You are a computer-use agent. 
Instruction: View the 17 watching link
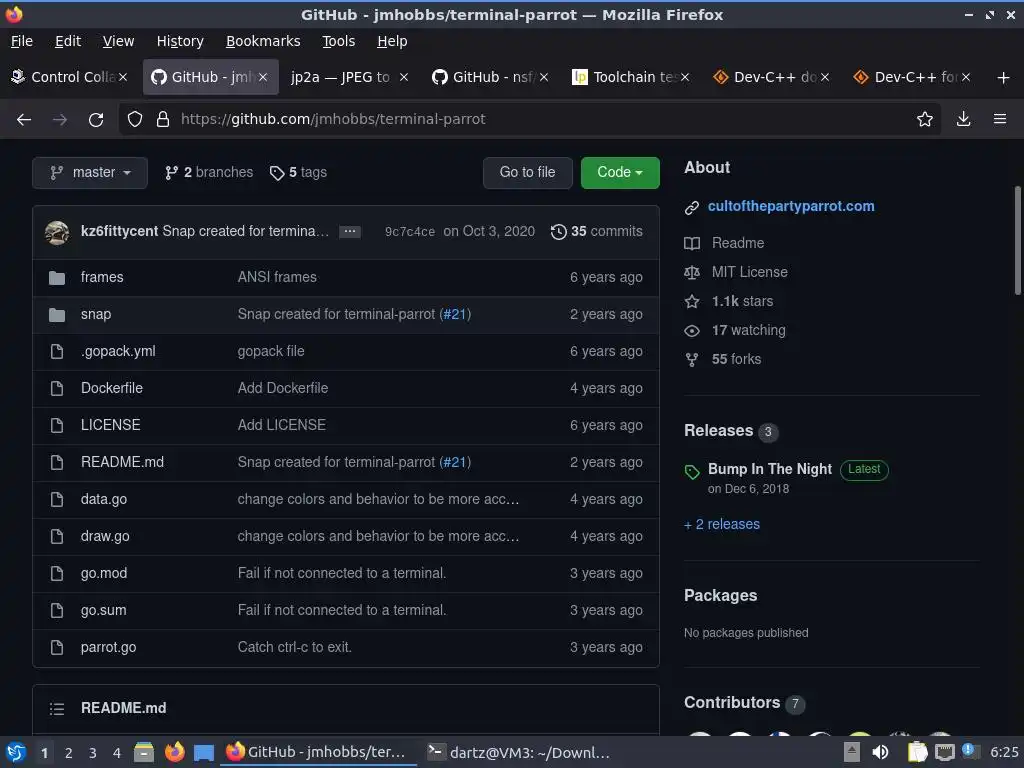click(748, 330)
